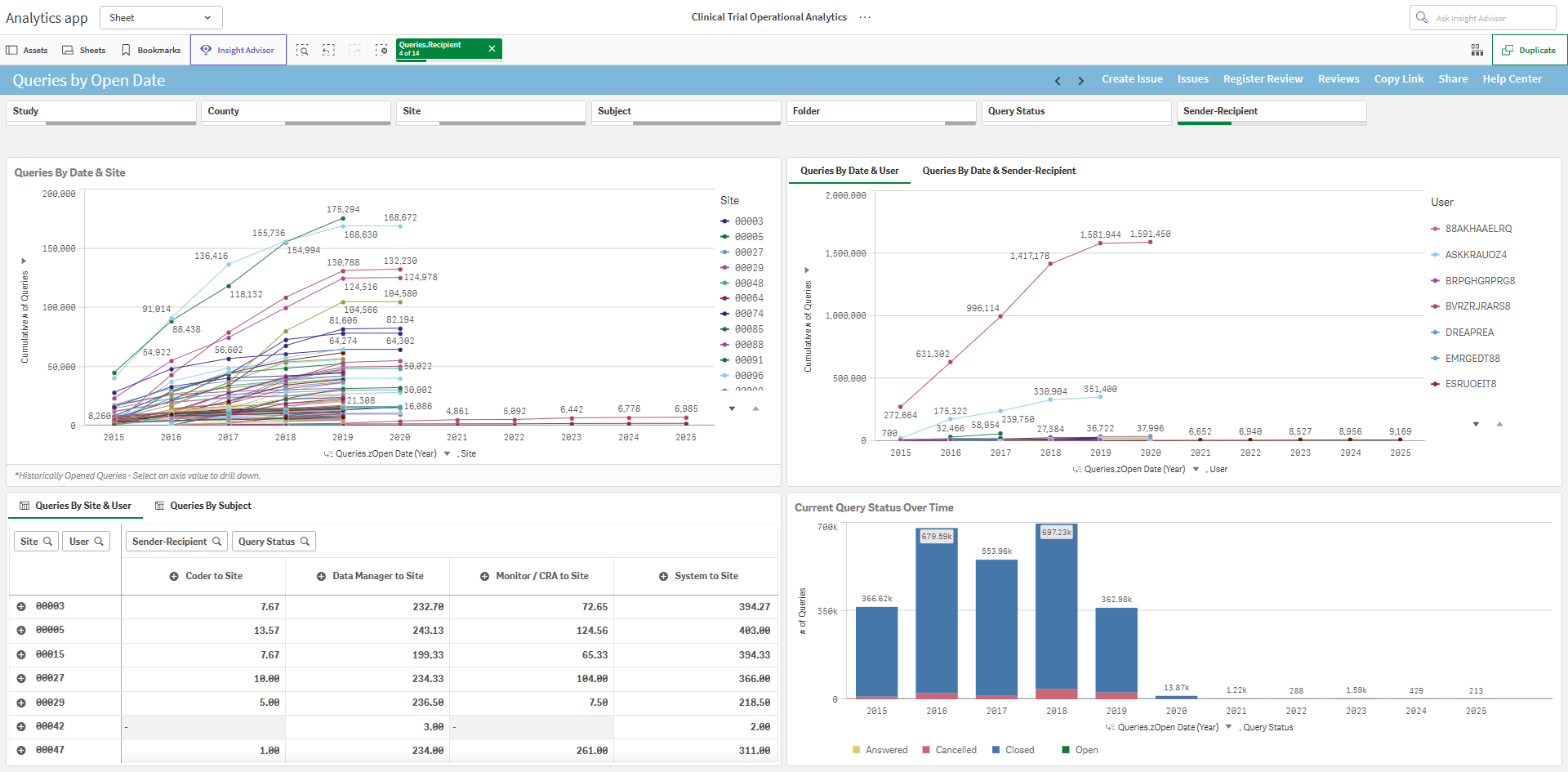Click the clear all selections icon
This screenshot has height=772, width=1568.
pyautogui.click(x=381, y=50)
